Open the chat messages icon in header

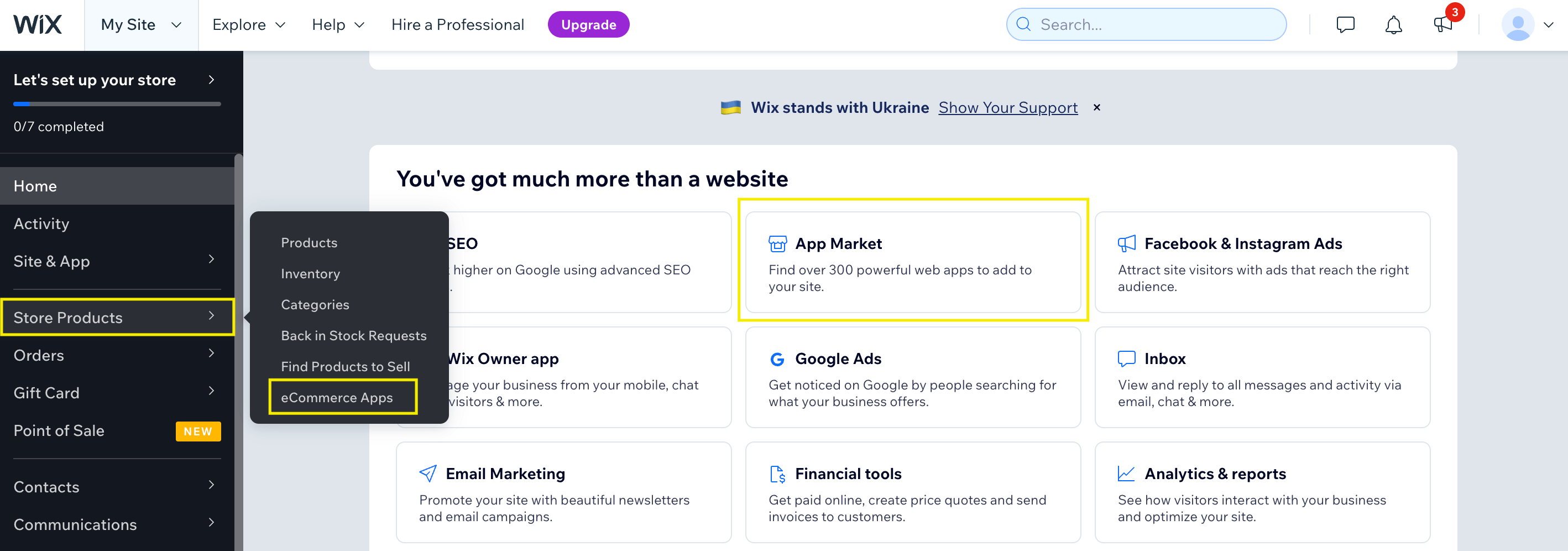pyautogui.click(x=1345, y=25)
